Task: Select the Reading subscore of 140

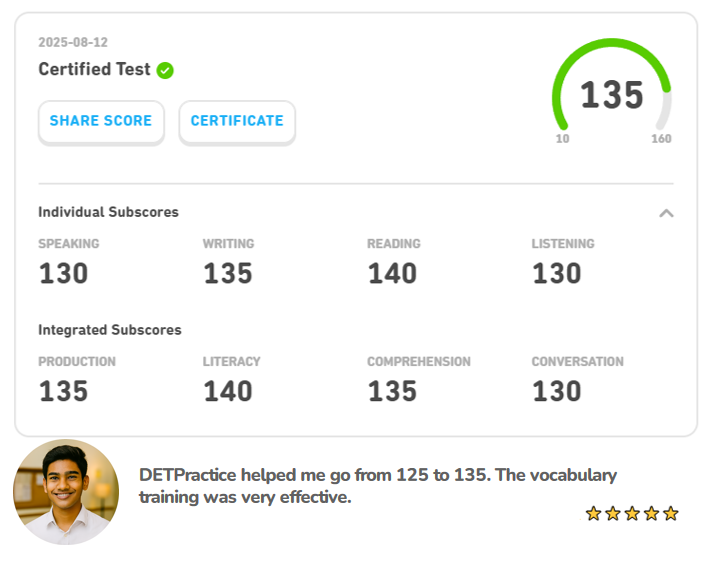Action: [x=392, y=273]
